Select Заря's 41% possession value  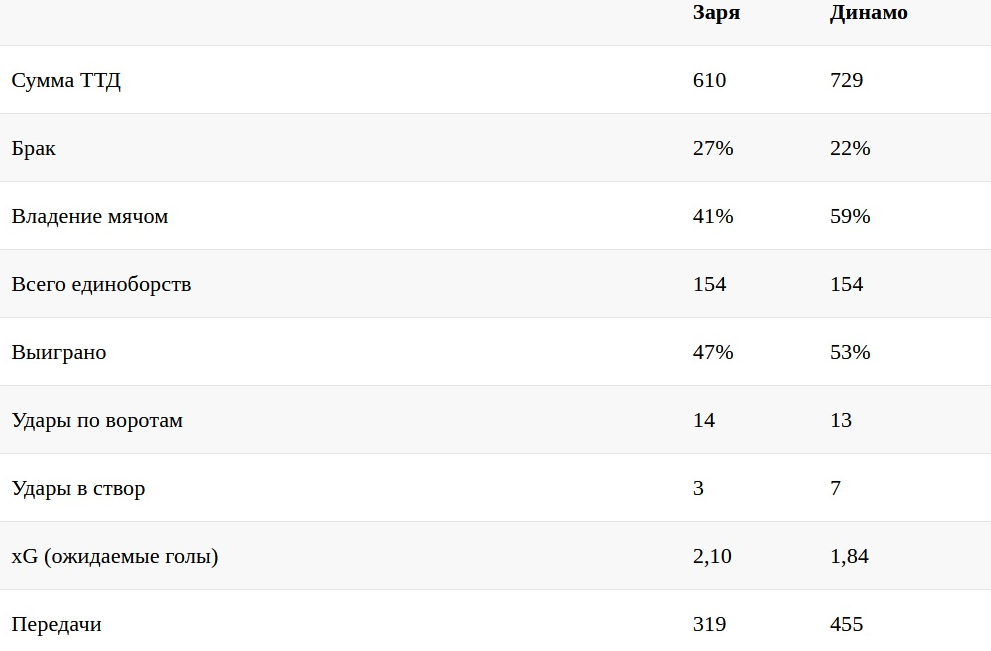pos(713,216)
